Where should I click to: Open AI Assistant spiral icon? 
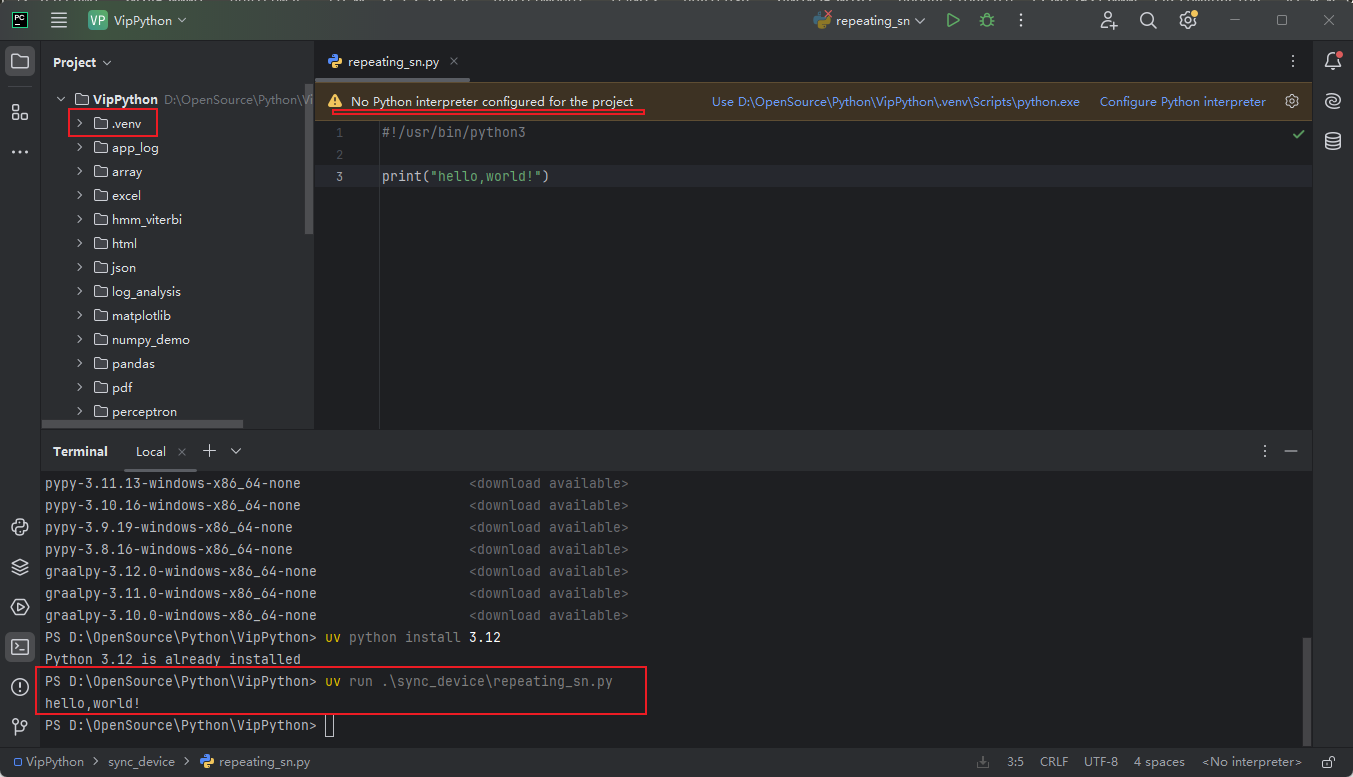1332,101
